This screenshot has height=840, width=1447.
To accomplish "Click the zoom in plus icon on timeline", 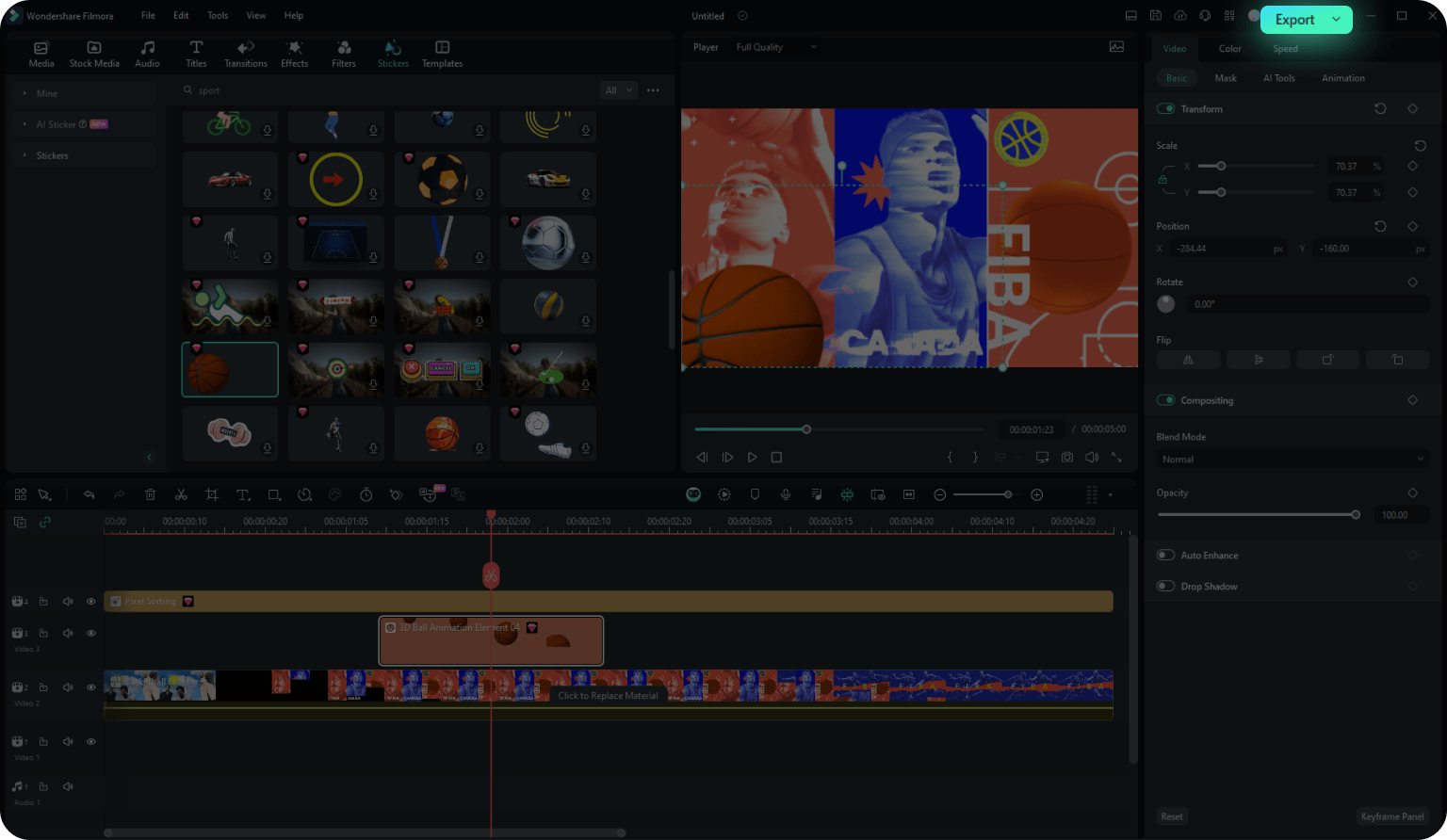I will [x=1037, y=494].
